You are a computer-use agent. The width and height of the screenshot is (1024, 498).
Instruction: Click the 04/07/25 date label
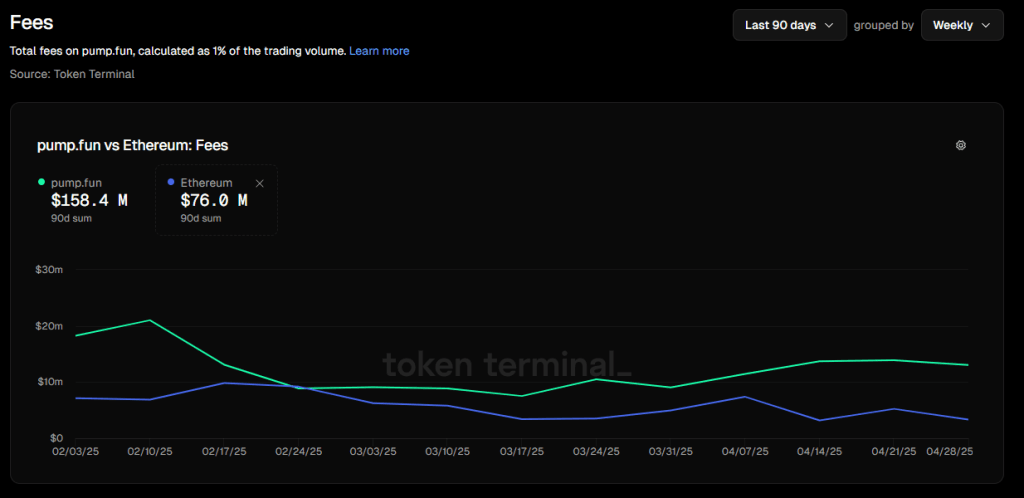[x=745, y=451]
